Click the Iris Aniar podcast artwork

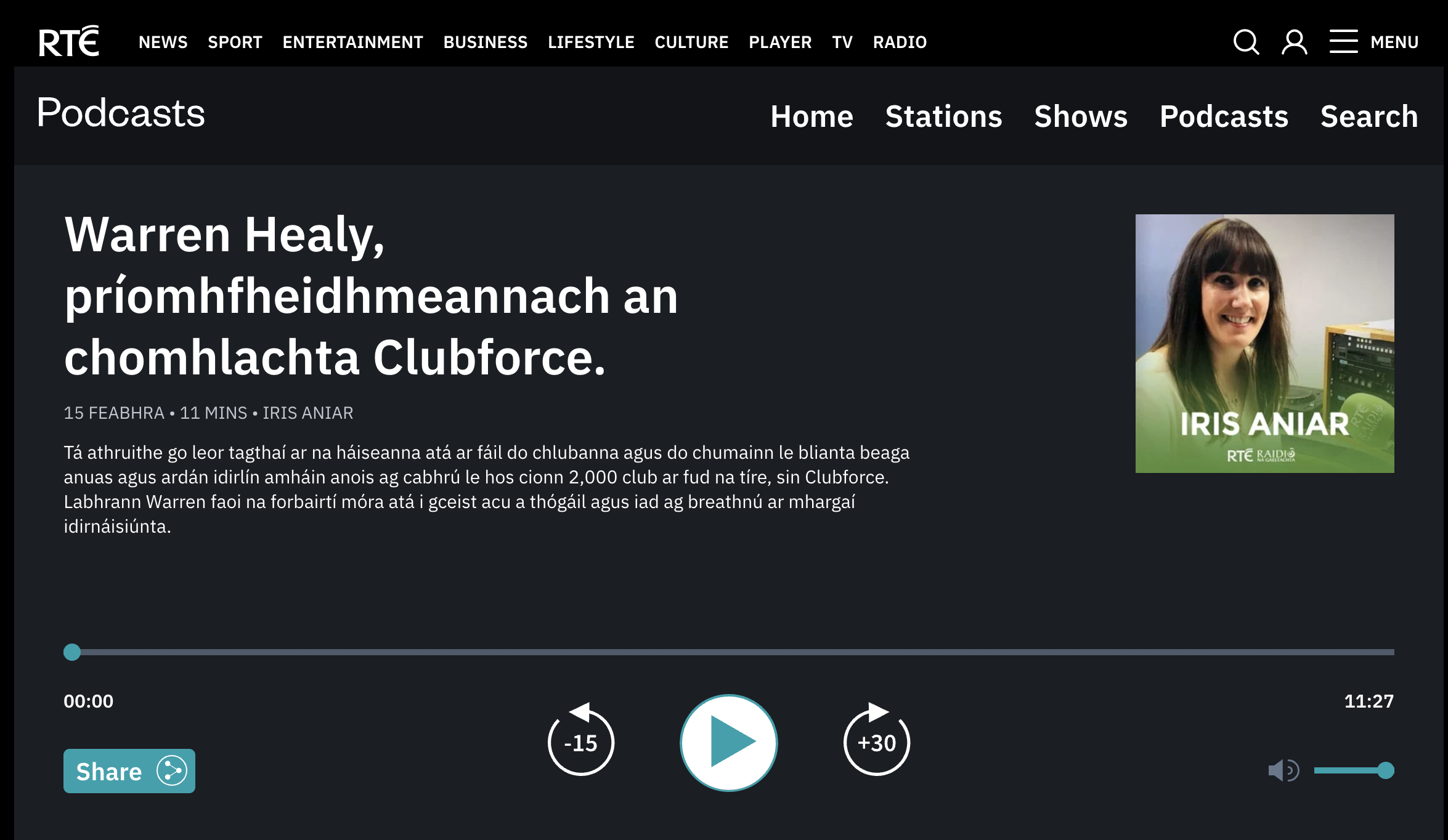(1264, 344)
